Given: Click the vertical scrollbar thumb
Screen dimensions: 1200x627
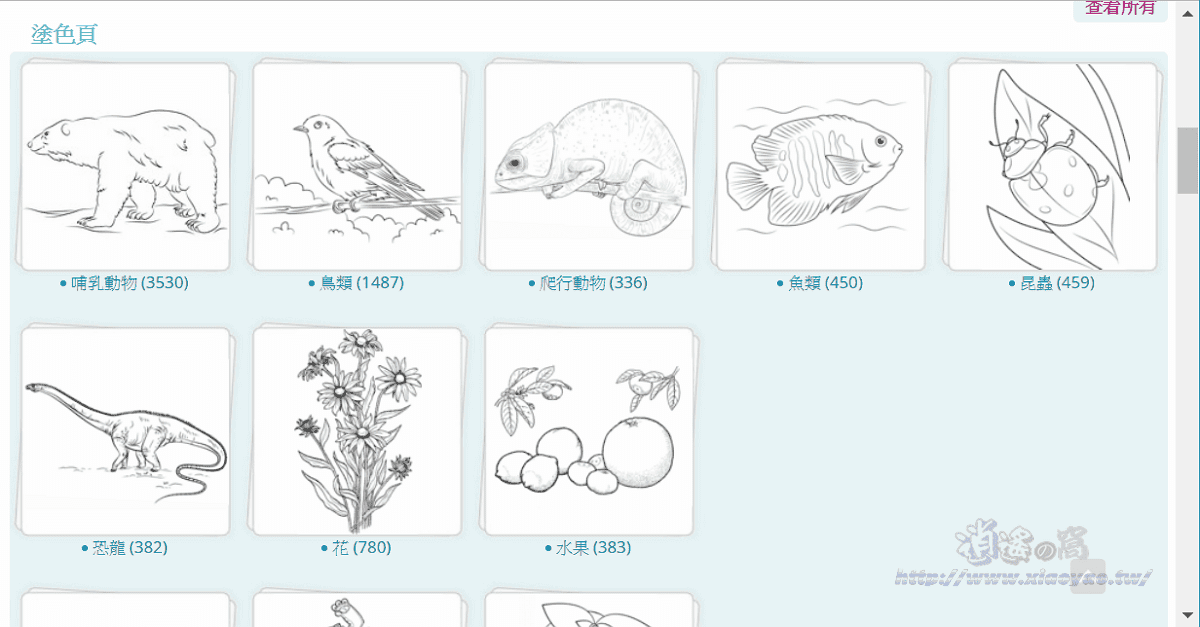Looking at the screenshot, I should 1188,161.
